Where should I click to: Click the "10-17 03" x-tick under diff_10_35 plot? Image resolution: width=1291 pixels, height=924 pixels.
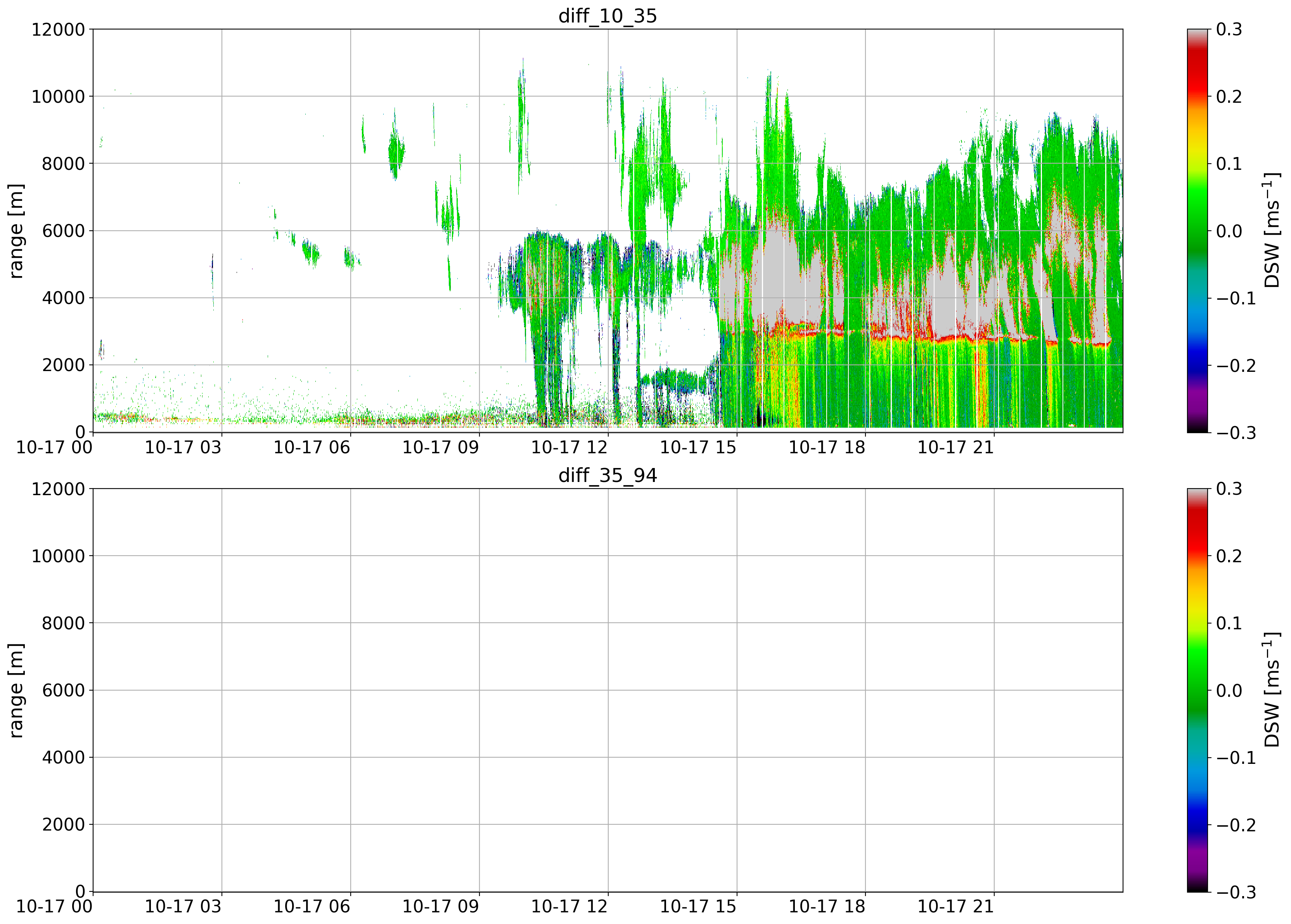(183, 447)
